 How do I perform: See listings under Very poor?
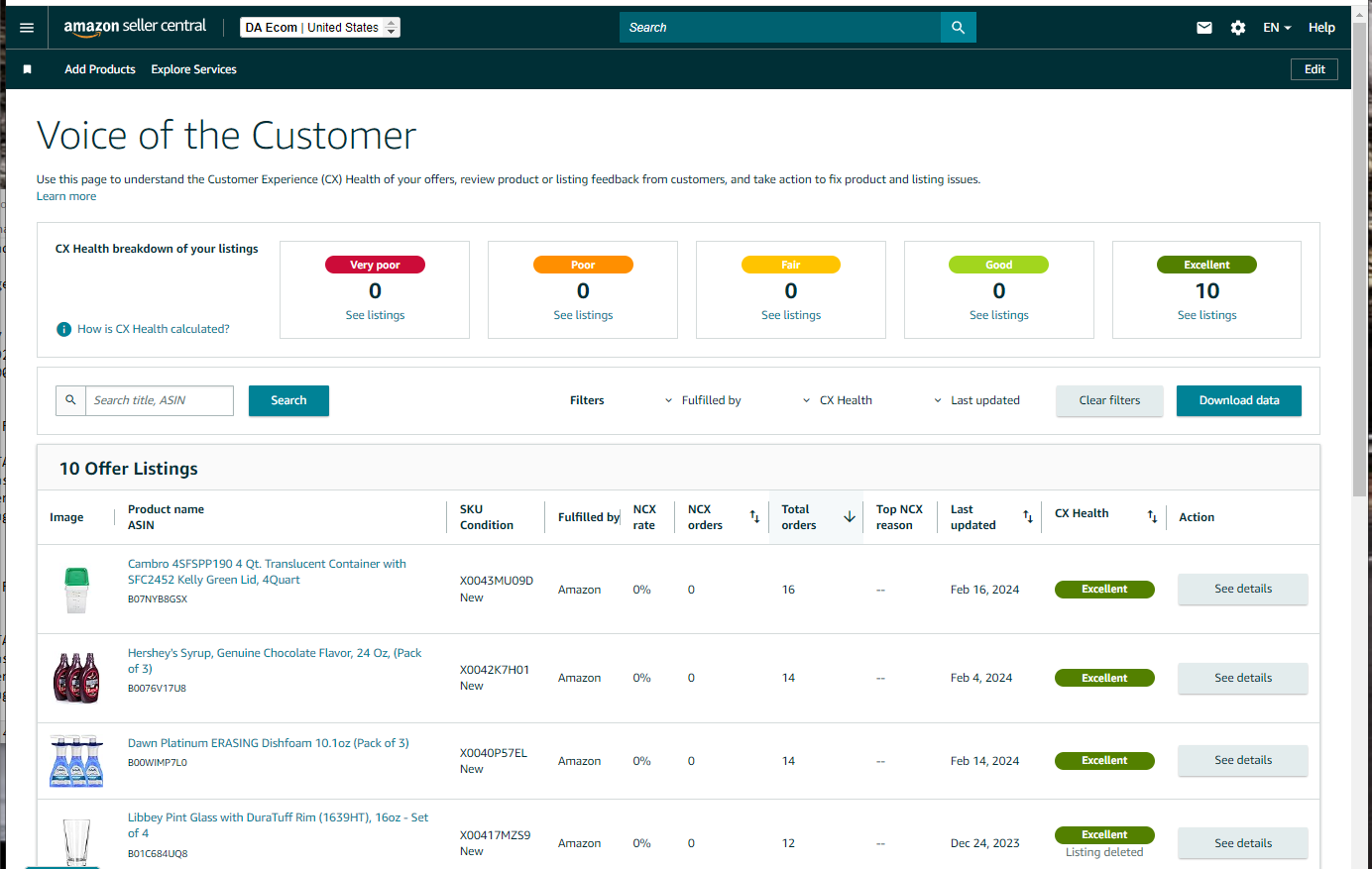pyautogui.click(x=375, y=315)
